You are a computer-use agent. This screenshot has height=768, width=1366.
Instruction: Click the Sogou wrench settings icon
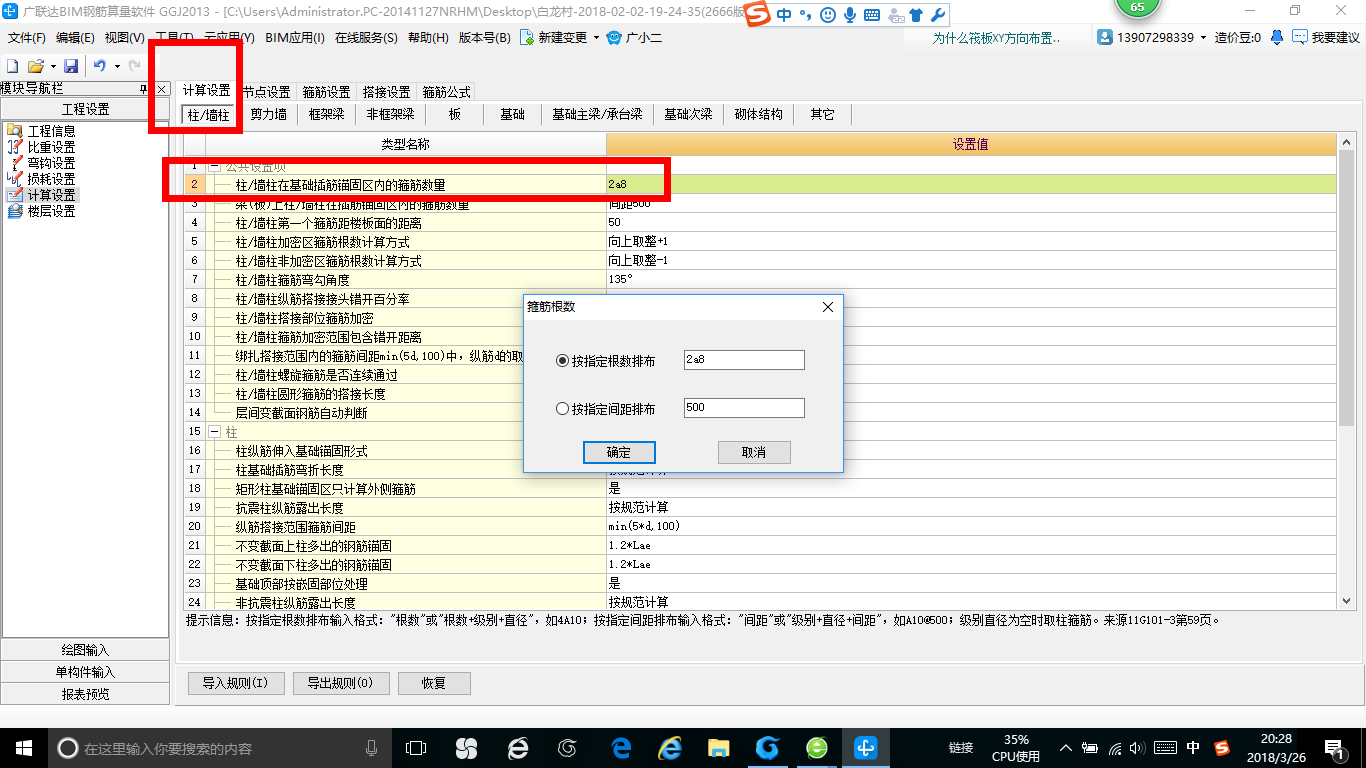[x=937, y=15]
